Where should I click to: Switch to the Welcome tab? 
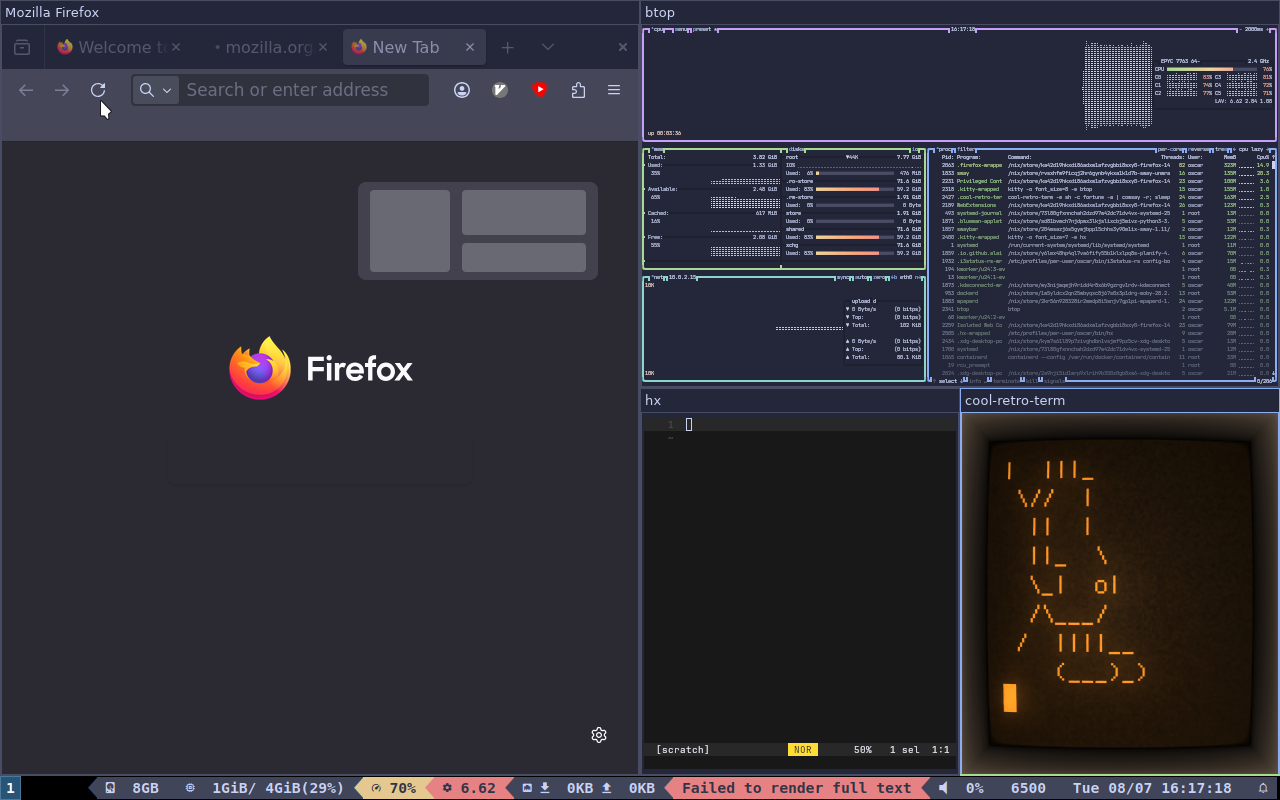tap(120, 47)
